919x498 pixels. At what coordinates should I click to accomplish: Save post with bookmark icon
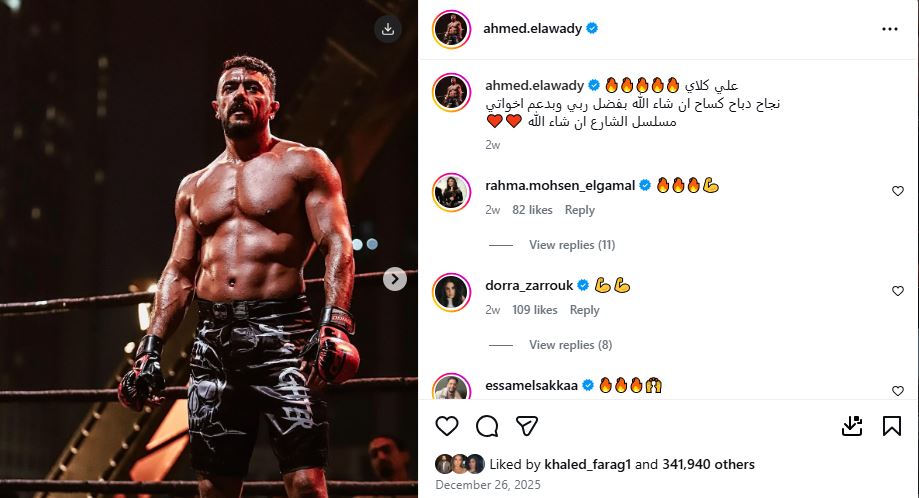tap(891, 426)
